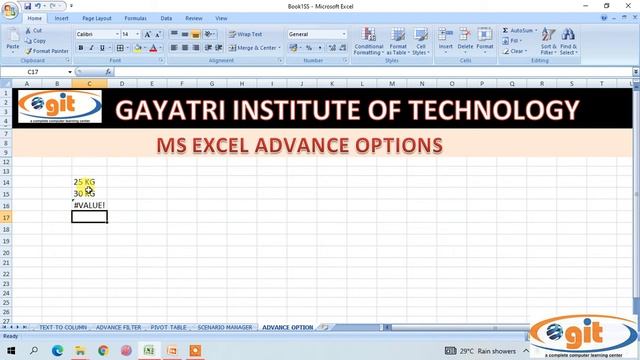Open the font name dropdown

(117, 34)
